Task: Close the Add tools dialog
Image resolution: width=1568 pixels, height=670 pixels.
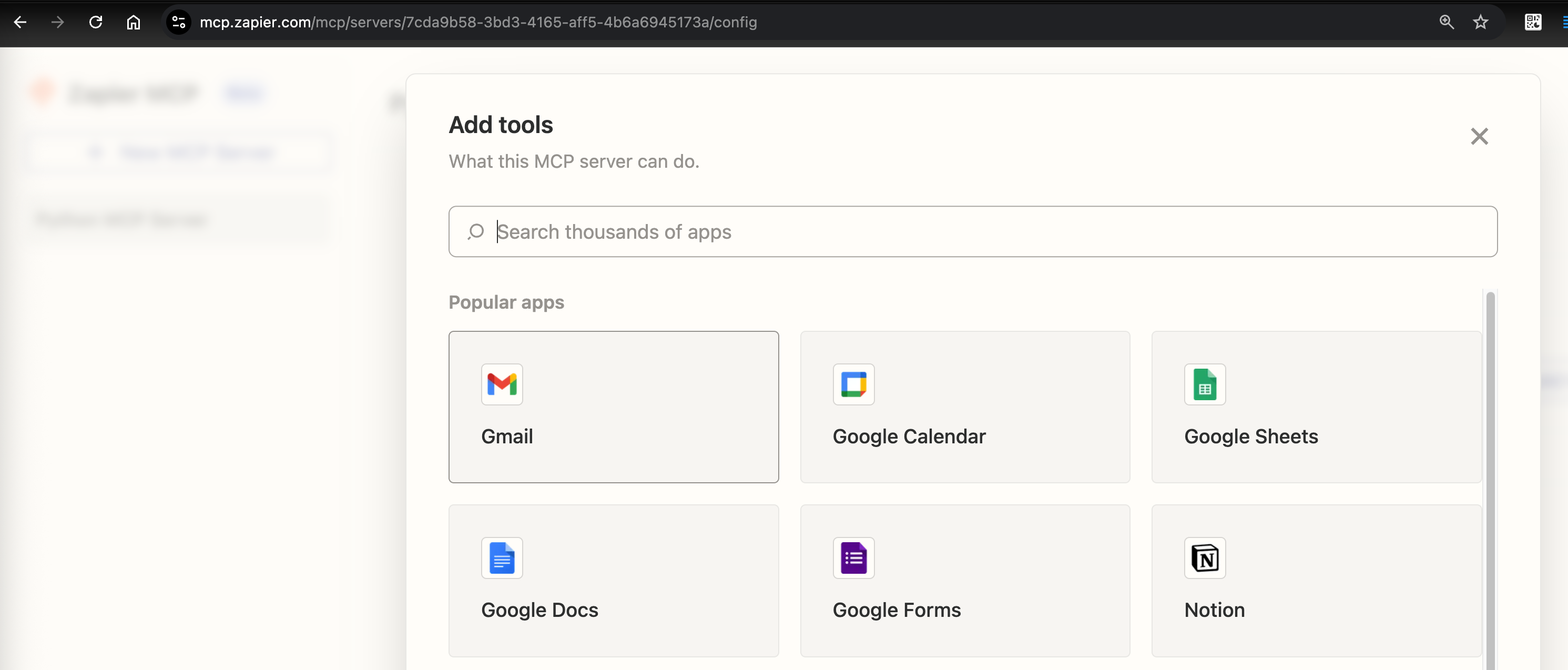Action: coord(1479,136)
